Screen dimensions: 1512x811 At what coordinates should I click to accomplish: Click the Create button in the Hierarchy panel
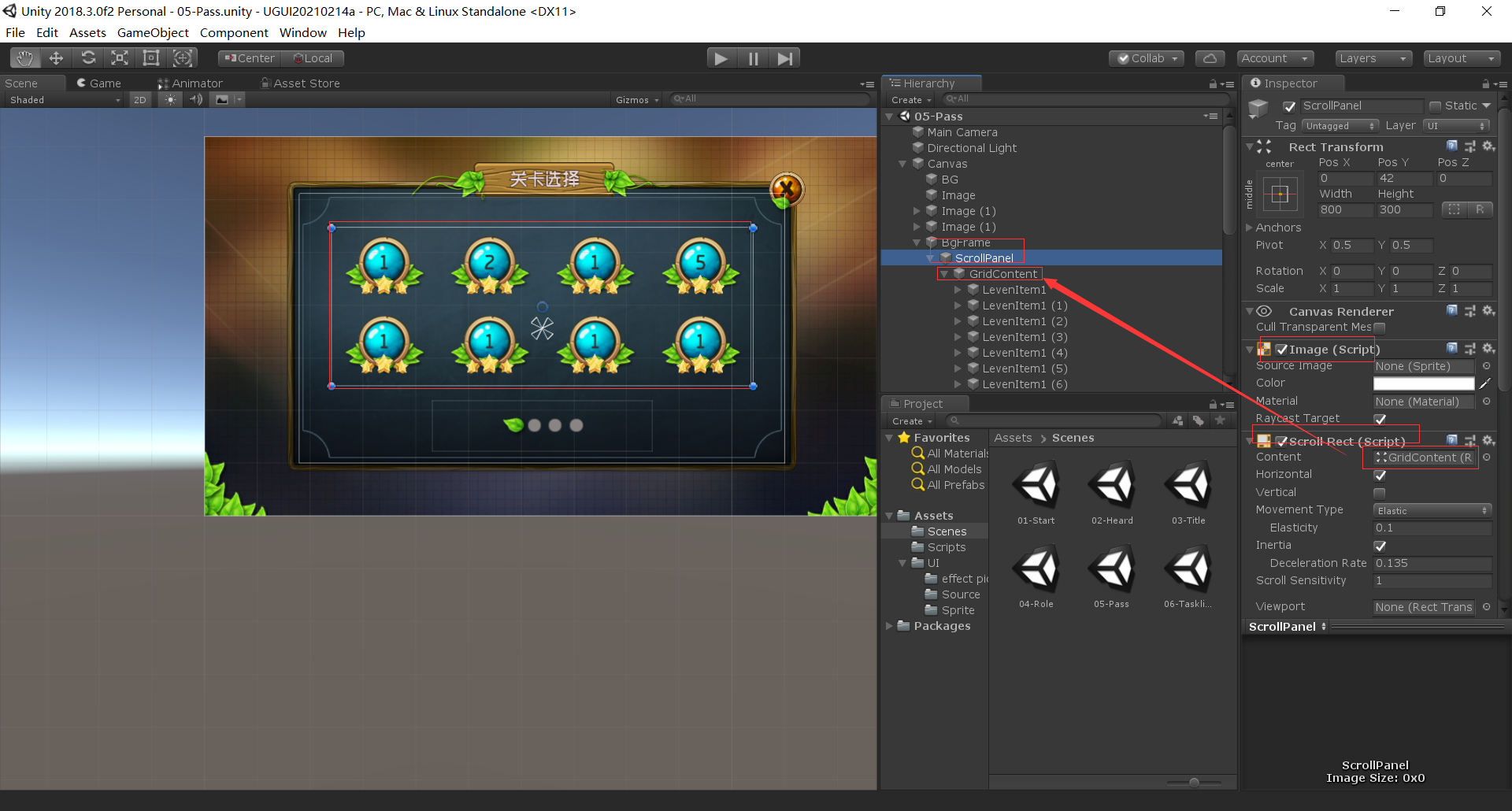(x=907, y=99)
